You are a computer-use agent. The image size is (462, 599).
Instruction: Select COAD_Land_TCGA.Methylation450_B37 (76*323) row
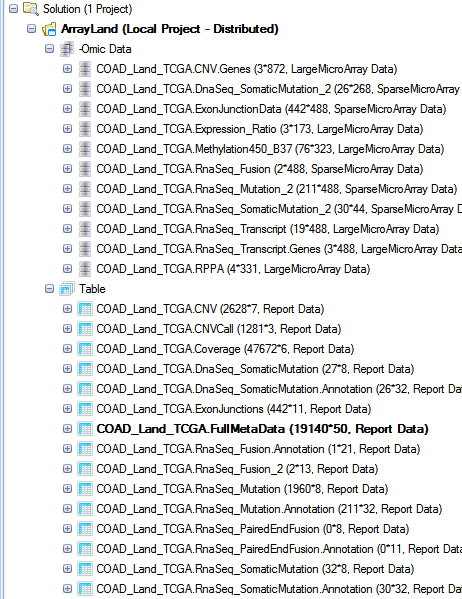pos(270,149)
